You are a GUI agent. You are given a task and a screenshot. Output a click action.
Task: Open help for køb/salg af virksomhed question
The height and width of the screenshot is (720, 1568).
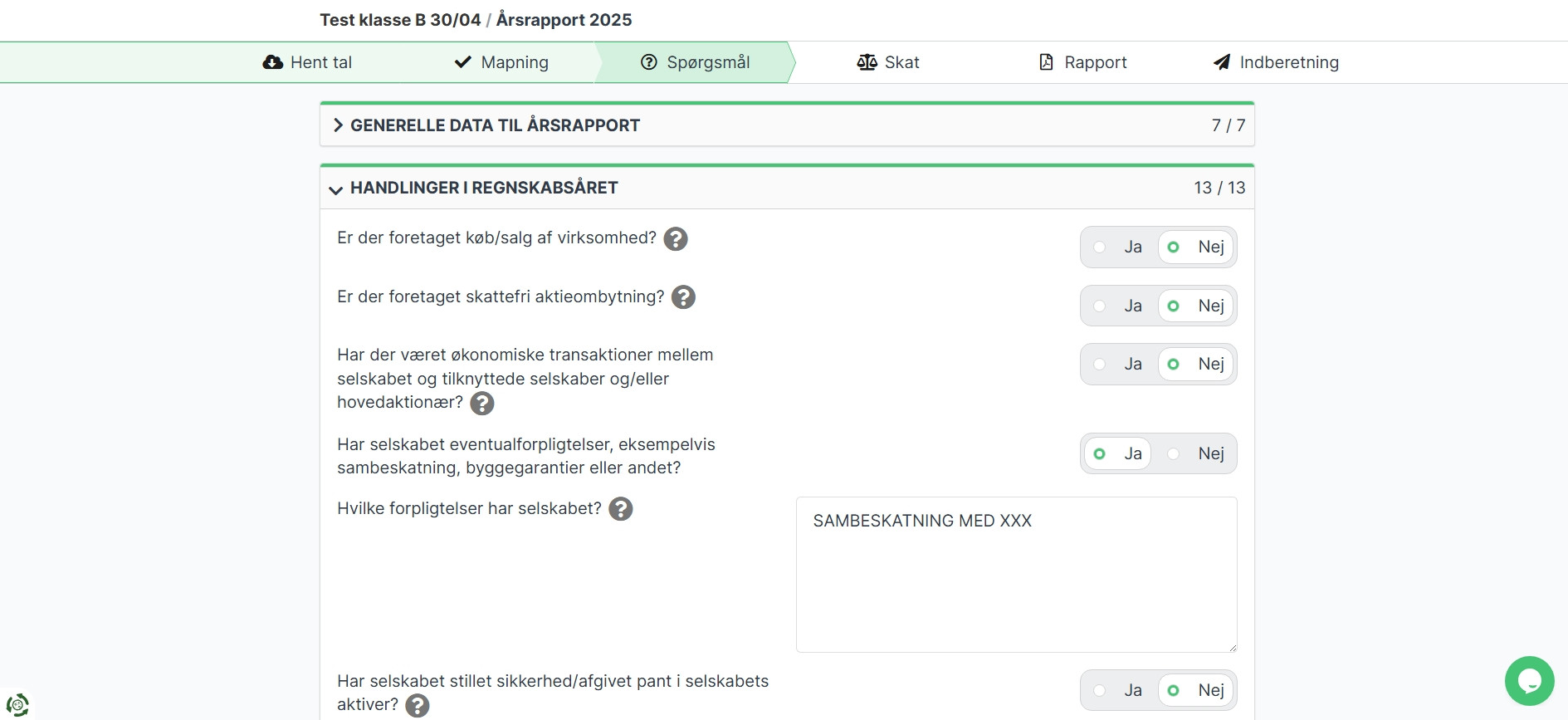676,239
